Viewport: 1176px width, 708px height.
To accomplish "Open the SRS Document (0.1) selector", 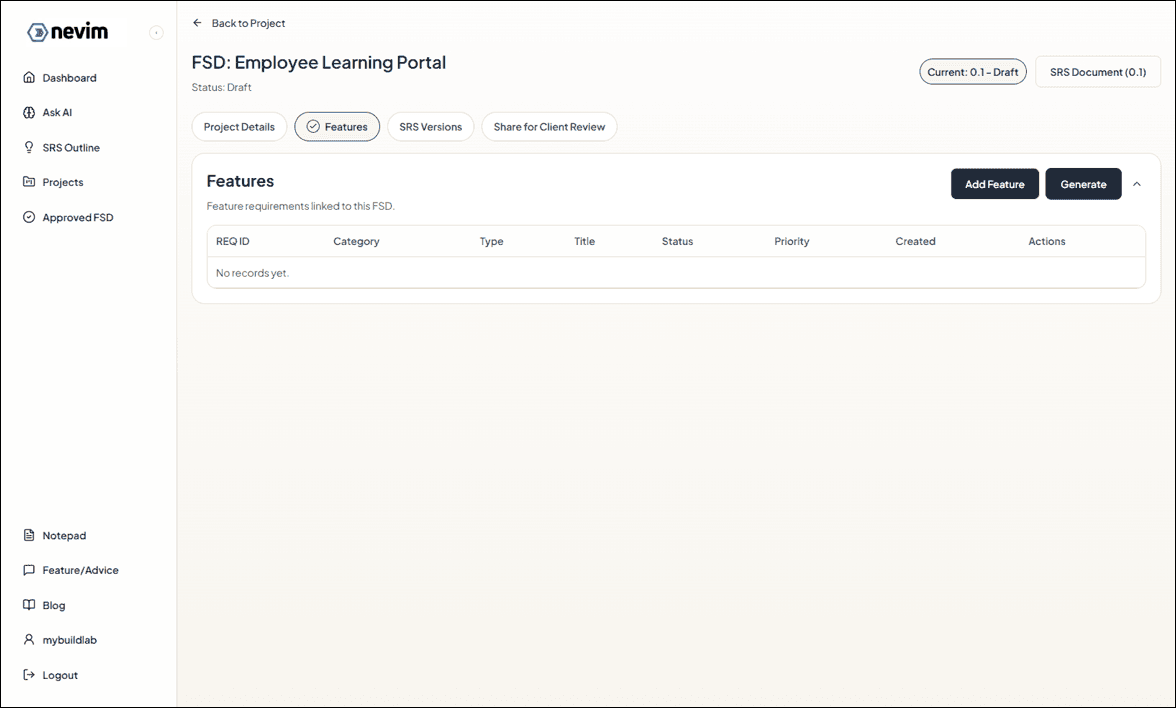I will tap(1097, 71).
